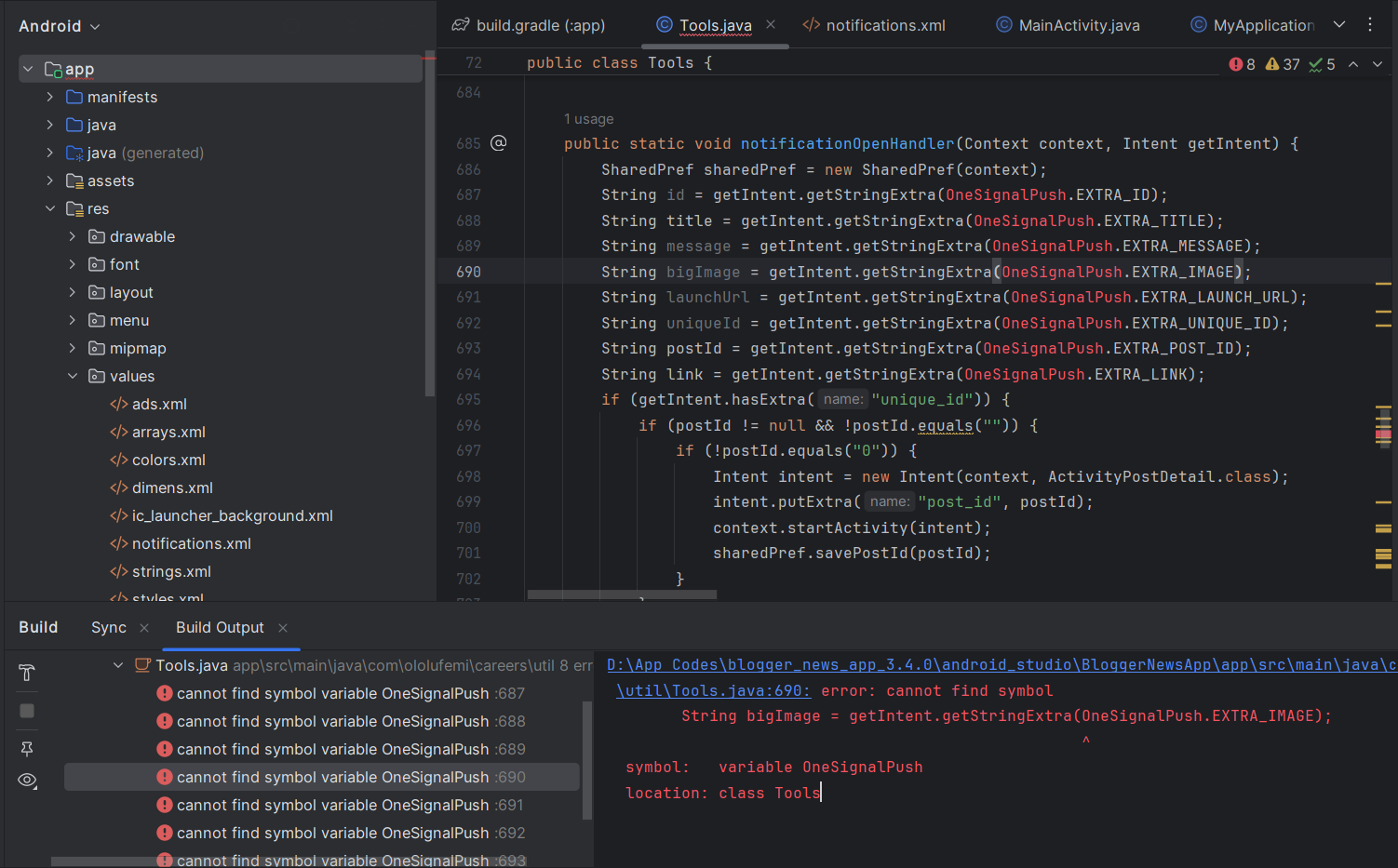This screenshot has width=1398, height=868.
Task: Click the build tree vertical scrollbar
Action: point(587,760)
